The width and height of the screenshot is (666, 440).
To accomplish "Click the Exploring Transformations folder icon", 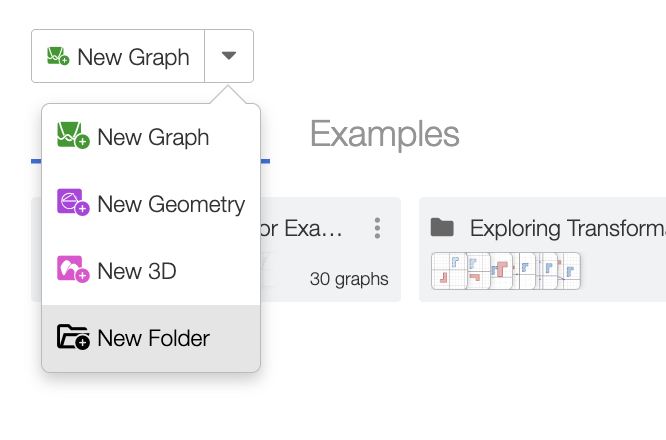I will coord(442,228).
